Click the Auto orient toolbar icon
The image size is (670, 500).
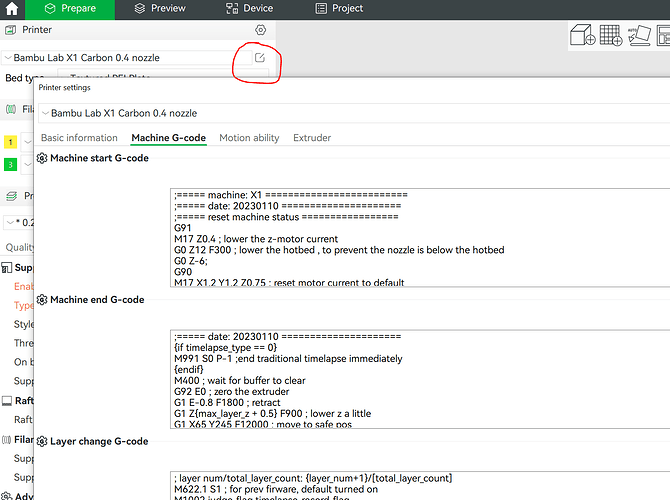point(639,35)
